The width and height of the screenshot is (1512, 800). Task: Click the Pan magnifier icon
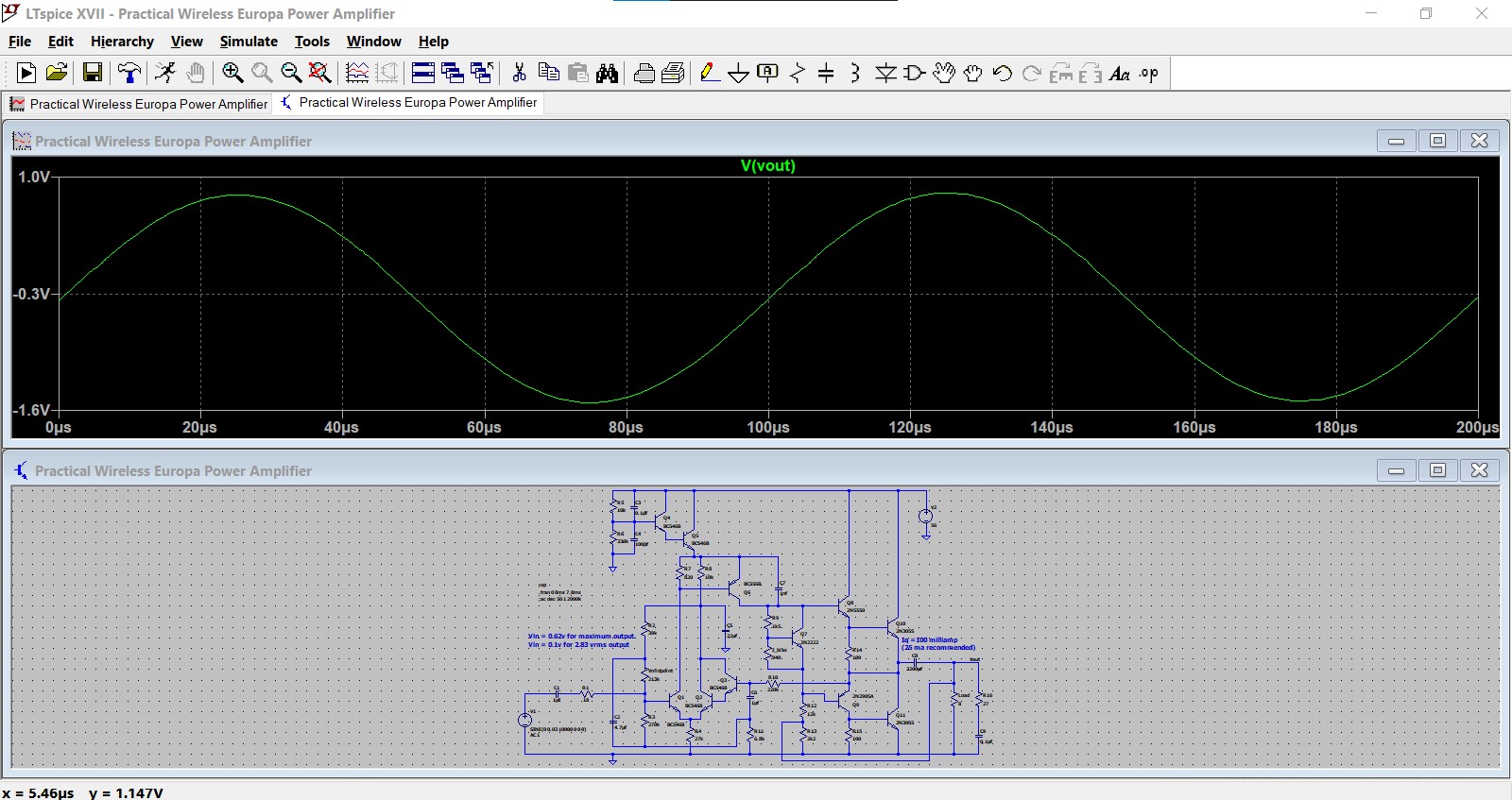pyautogui.click(x=262, y=73)
